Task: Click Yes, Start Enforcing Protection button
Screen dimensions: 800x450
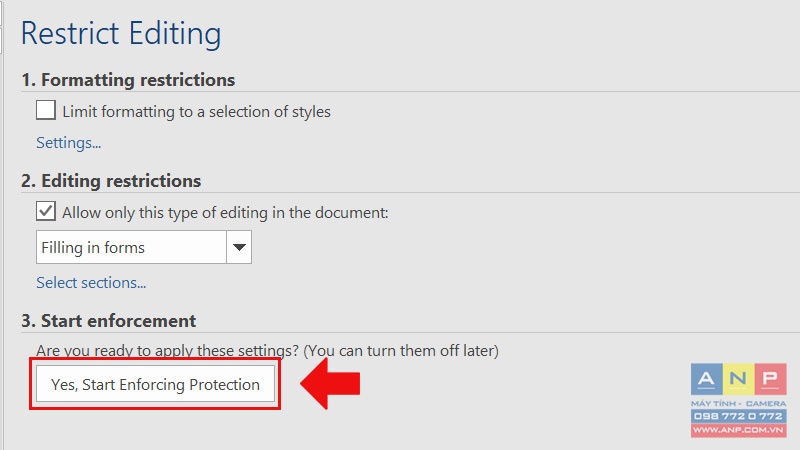Action: click(x=155, y=384)
